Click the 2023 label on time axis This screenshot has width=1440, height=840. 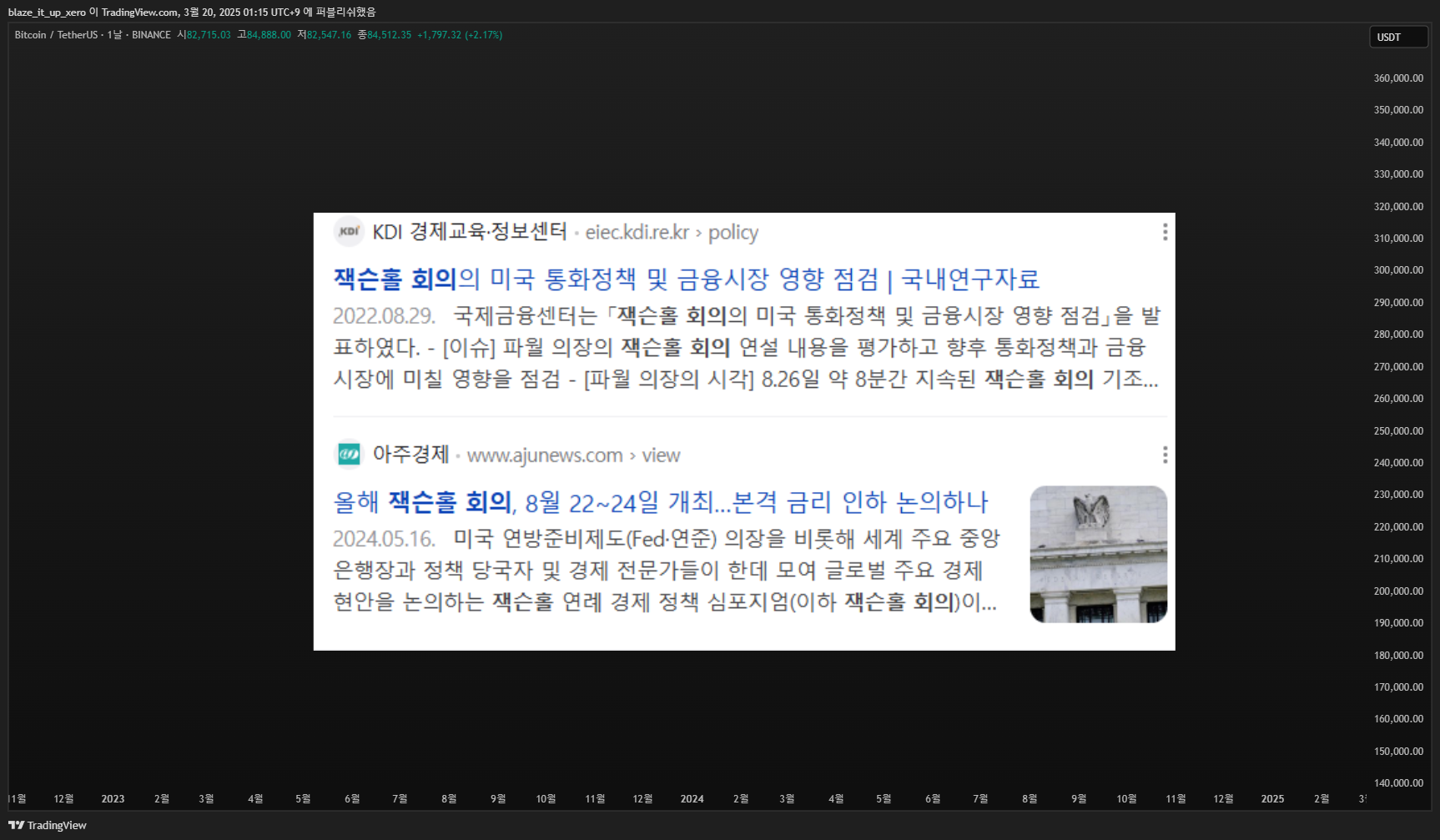coord(113,799)
